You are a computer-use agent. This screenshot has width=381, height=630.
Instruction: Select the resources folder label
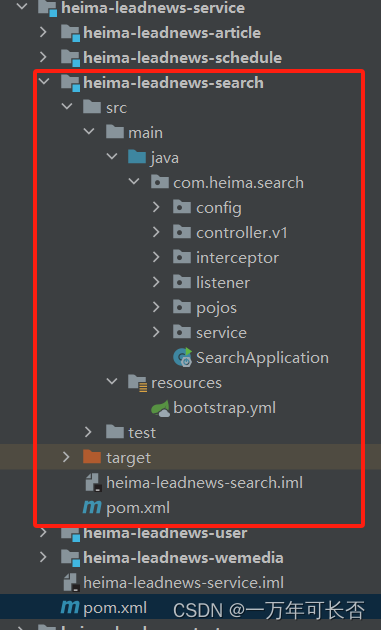[x=186, y=382]
